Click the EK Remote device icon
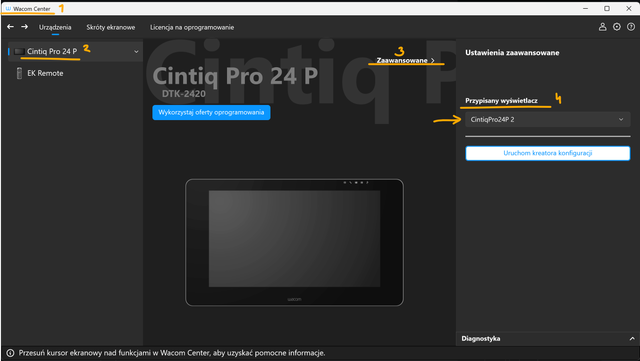Viewport: 640px width, 361px height. pyautogui.click(x=19, y=73)
